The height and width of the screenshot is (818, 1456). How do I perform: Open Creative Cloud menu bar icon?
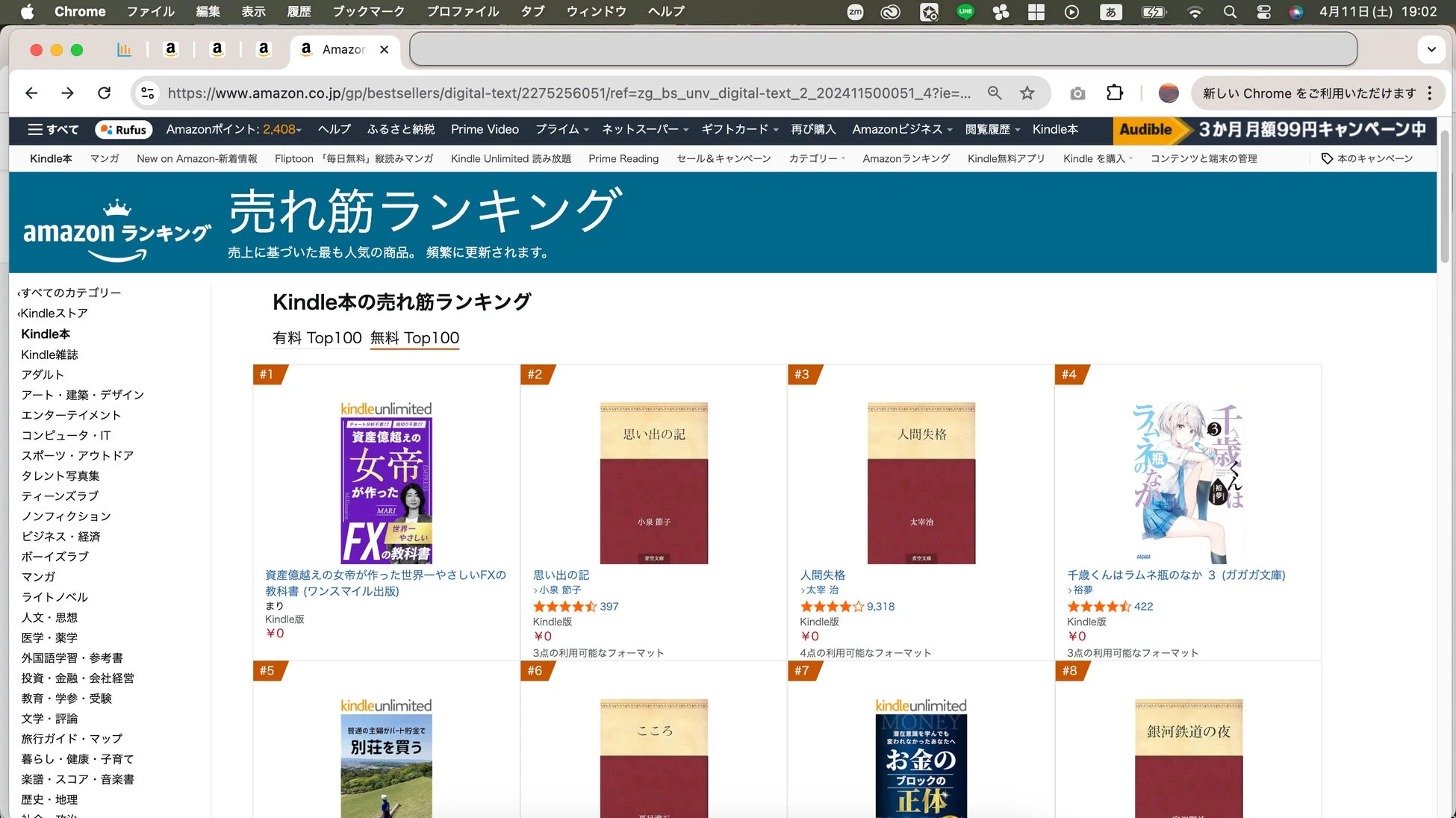891,12
